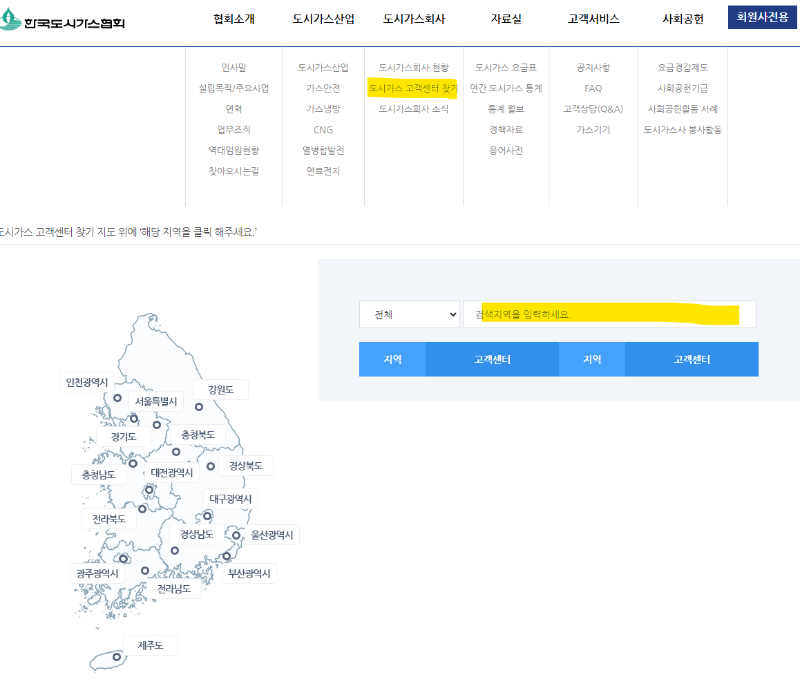This screenshot has width=800, height=684.
Task: Click the 울산광역시 map marker circle
Action: (x=236, y=536)
